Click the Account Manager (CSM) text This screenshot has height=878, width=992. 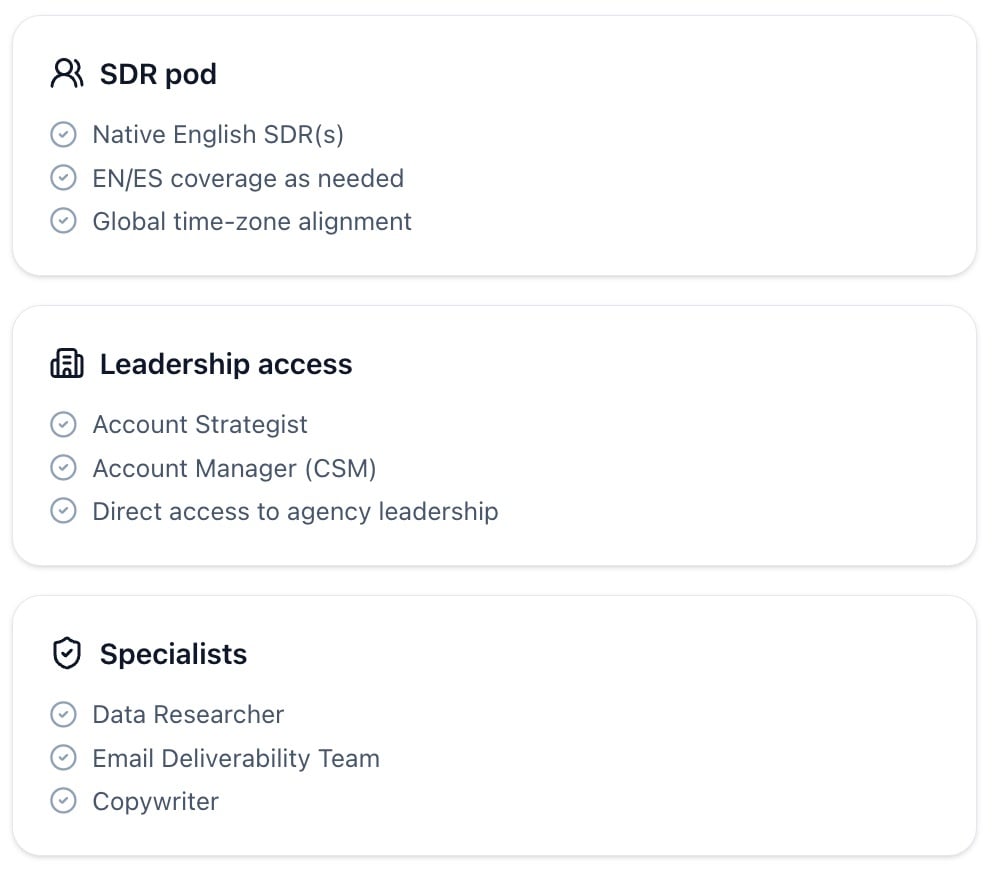pyautogui.click(x=234, y=468)
